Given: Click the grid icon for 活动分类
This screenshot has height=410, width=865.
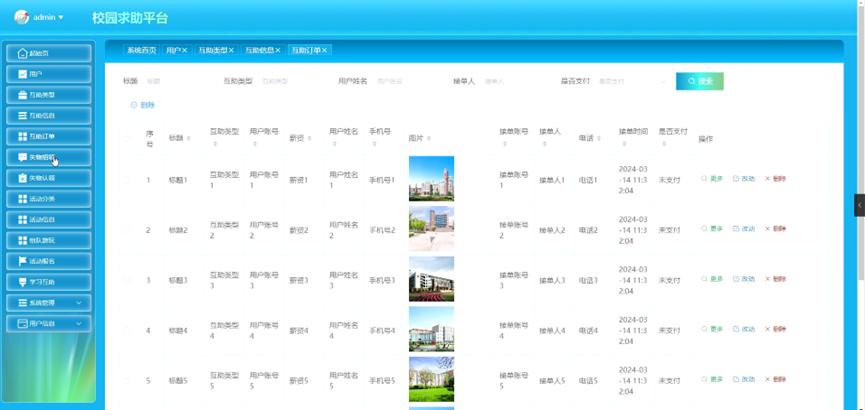Looking at the screenshot, I should point(22,199).
